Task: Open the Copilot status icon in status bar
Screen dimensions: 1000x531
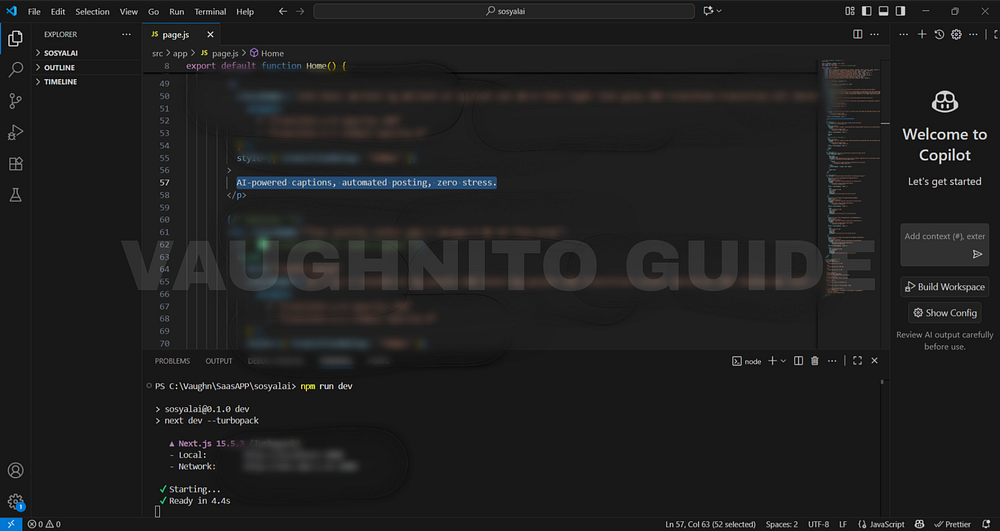Action: pyautogui.click(x=919, y=524)
